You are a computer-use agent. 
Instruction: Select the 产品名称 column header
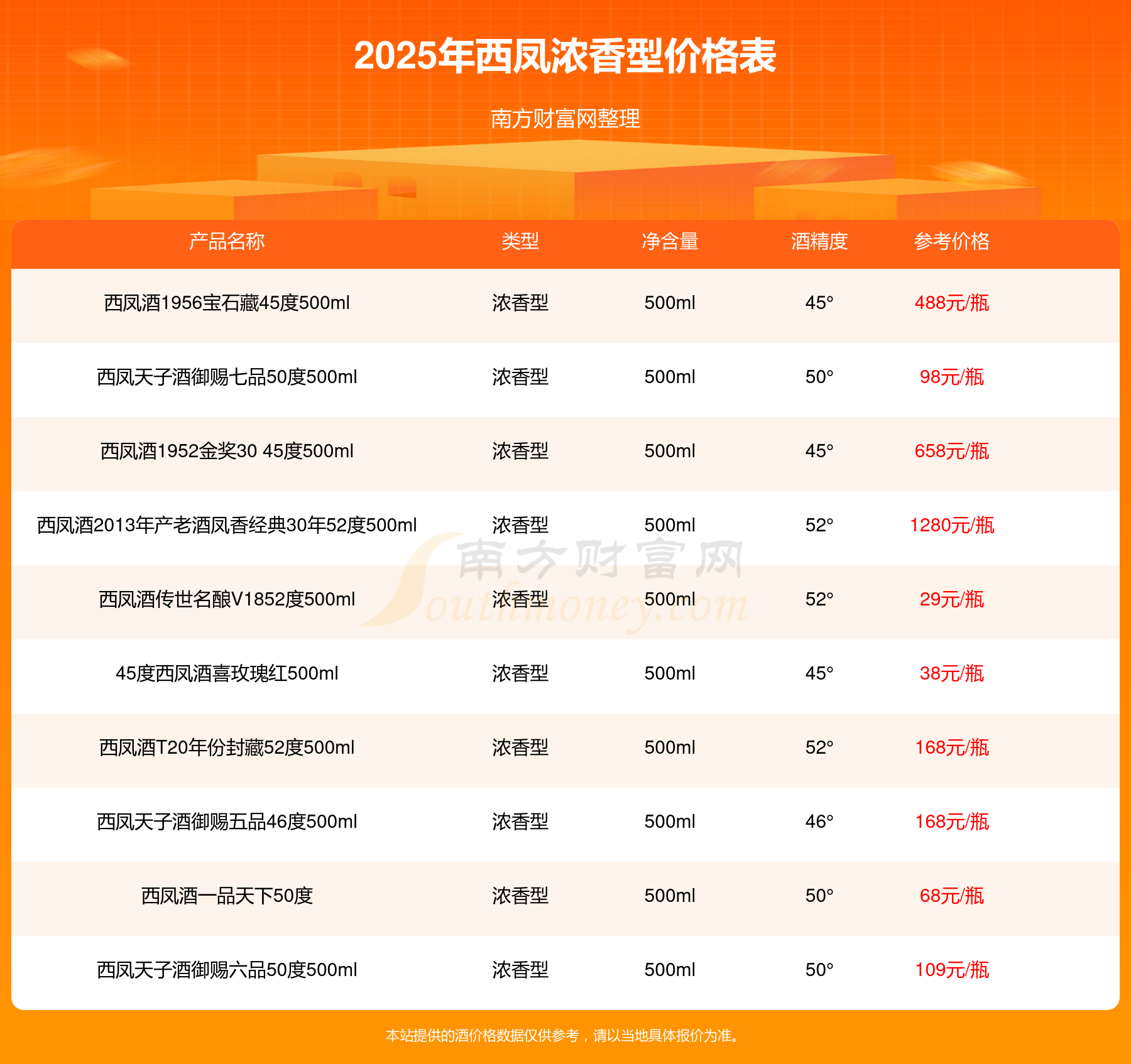227,241
